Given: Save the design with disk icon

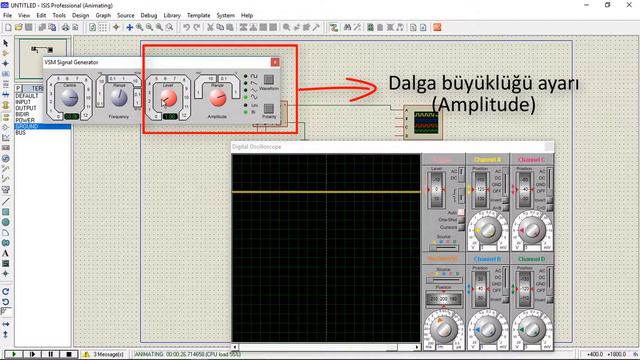Looking at the screenshot, I should (29, 27).
